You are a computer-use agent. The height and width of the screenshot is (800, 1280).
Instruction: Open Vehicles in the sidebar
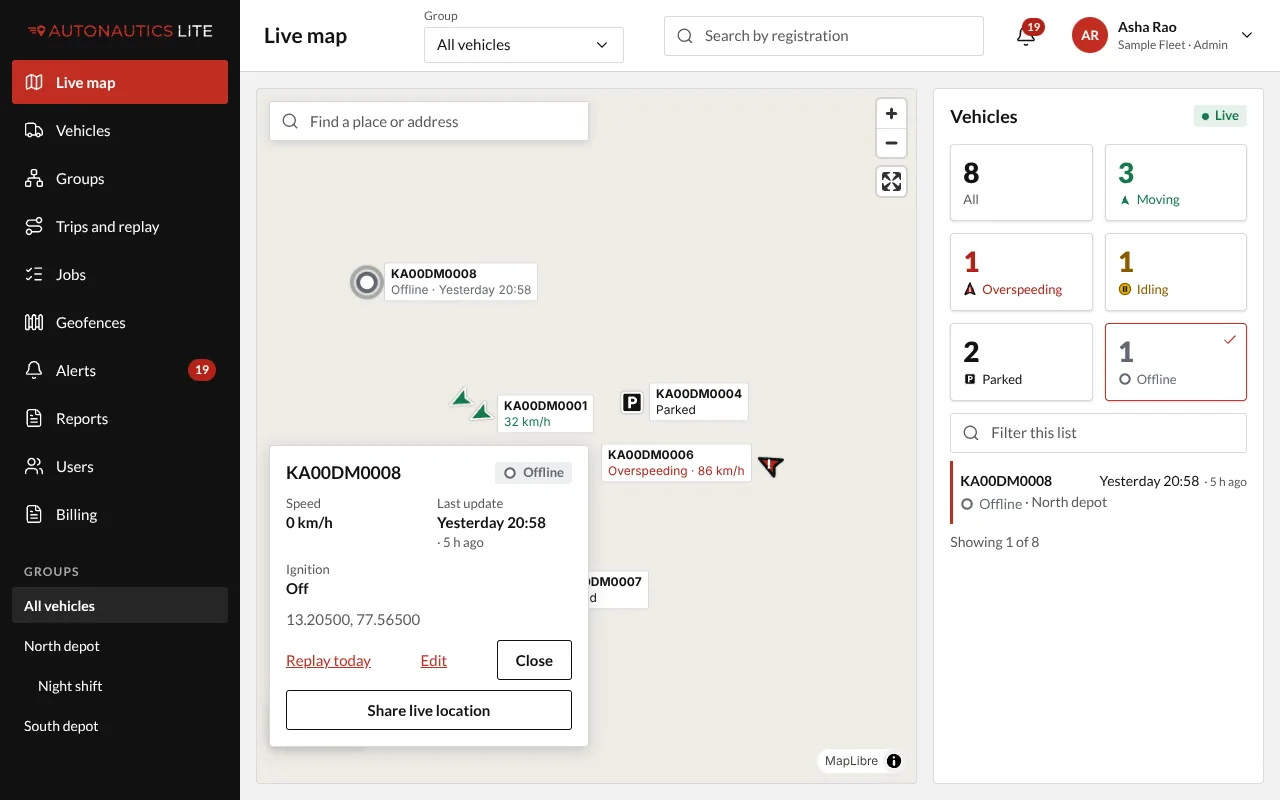(x=120, y=131)
